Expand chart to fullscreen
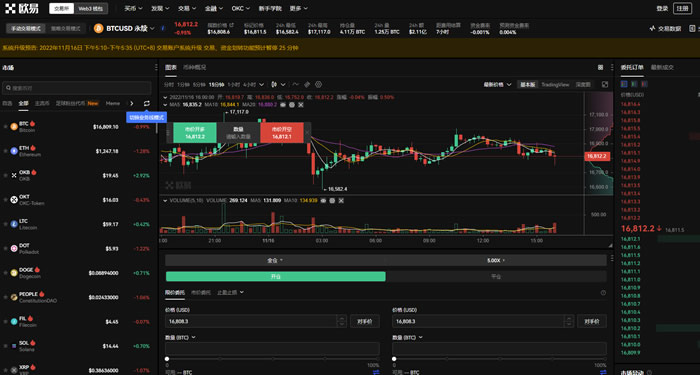Screen dimensions: 700x375 coord(605,84)
